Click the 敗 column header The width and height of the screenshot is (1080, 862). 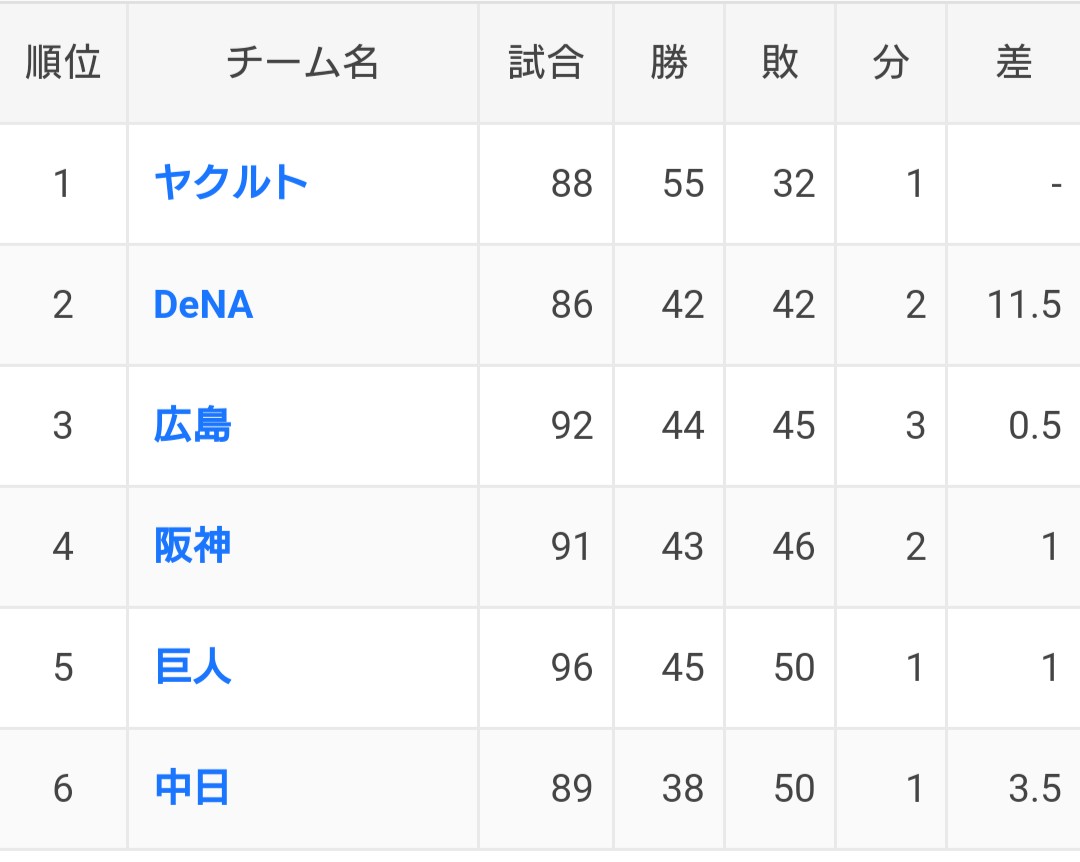coord(780,63)
